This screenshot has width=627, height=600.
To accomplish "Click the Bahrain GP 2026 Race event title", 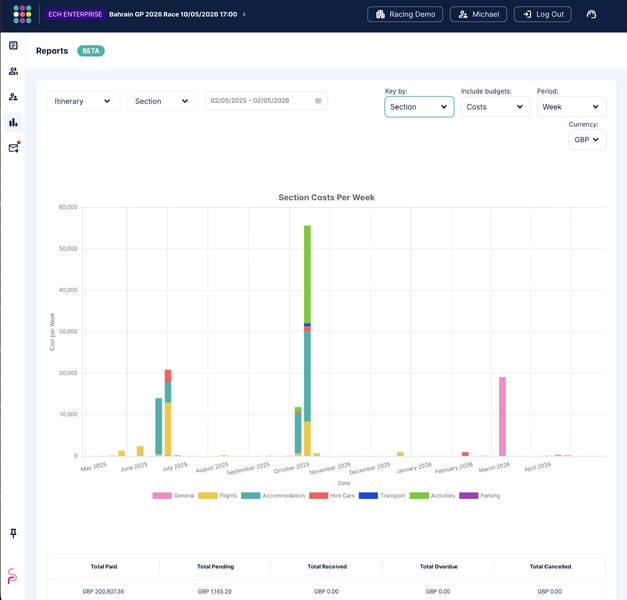I will point(173,14).
